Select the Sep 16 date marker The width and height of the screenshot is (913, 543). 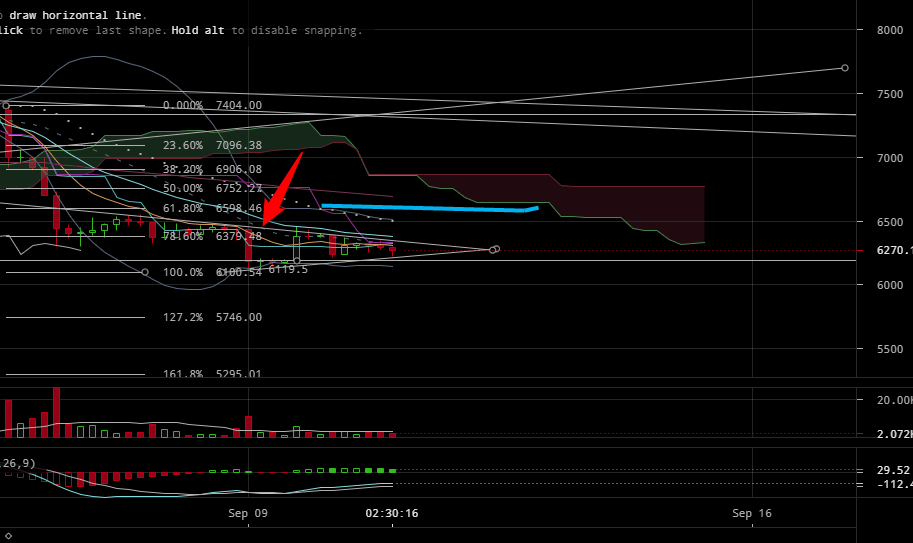pyautogui.click(x=752, y=513)
